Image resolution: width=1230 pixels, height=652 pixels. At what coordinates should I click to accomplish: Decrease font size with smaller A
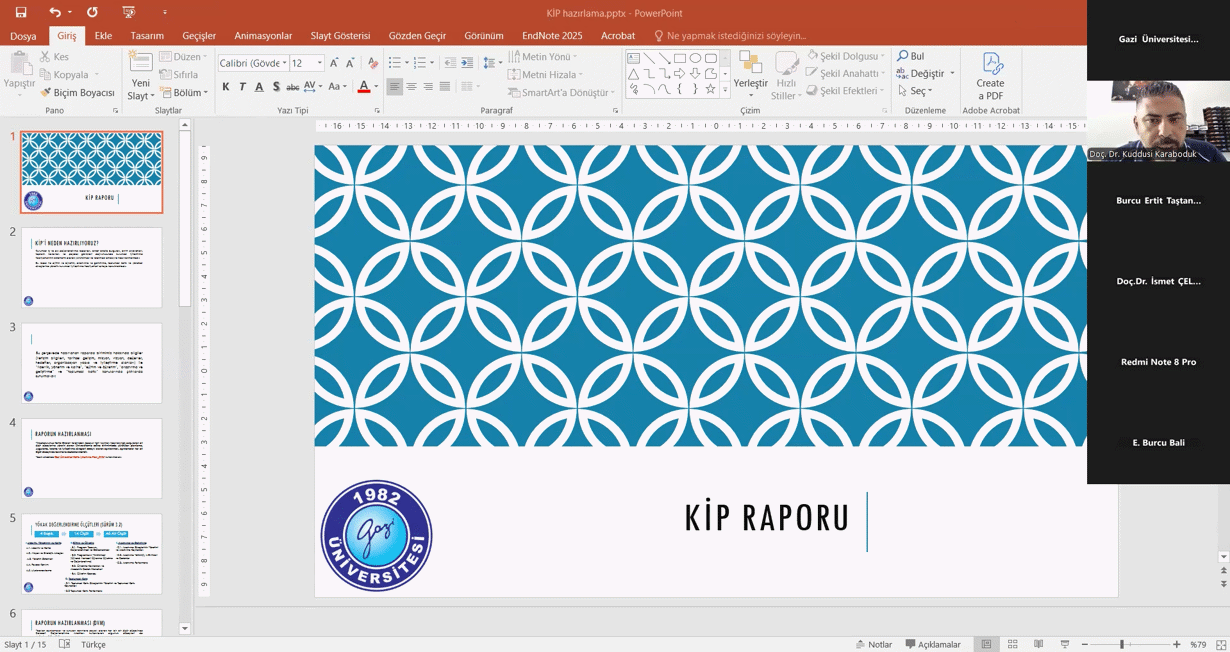(x=350, y=63)
